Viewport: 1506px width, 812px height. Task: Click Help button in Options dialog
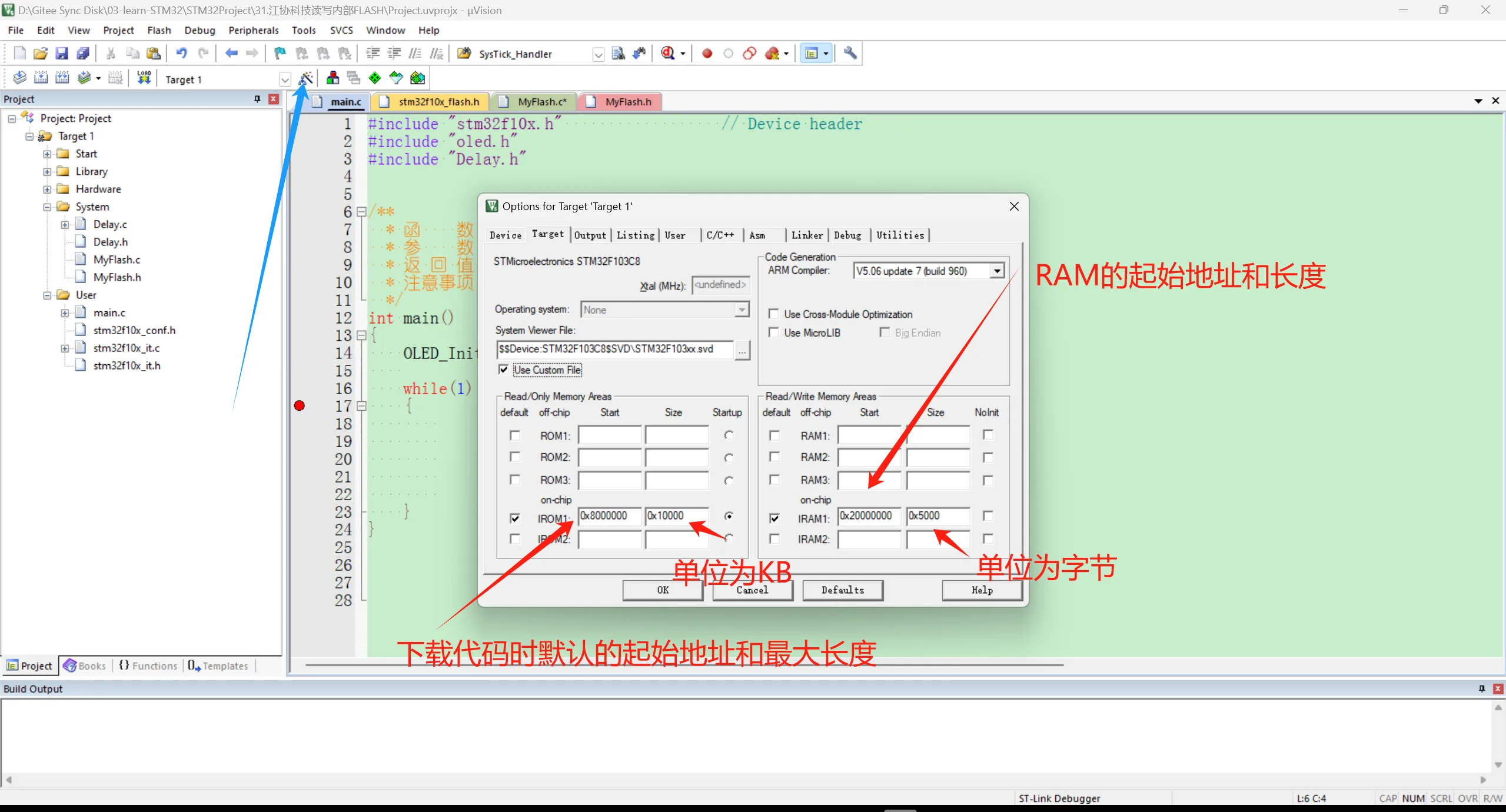click(982, 590)
